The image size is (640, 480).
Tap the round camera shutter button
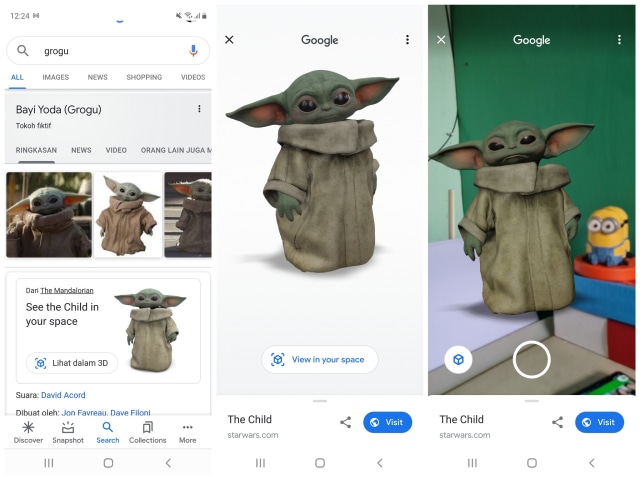531,360
